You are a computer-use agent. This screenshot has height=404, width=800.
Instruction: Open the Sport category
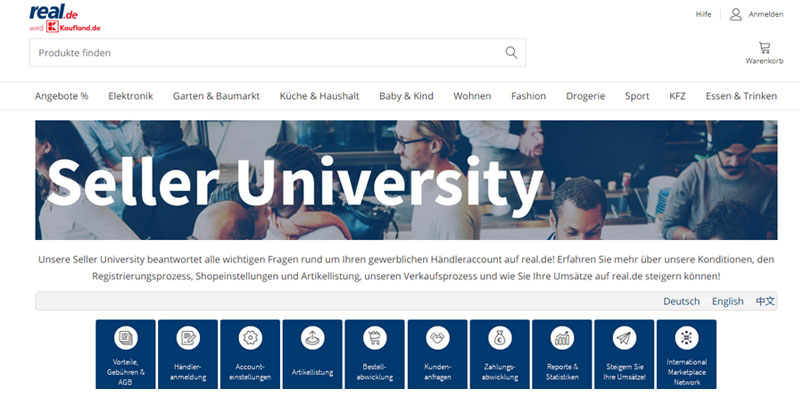click(x=637, y=96)
